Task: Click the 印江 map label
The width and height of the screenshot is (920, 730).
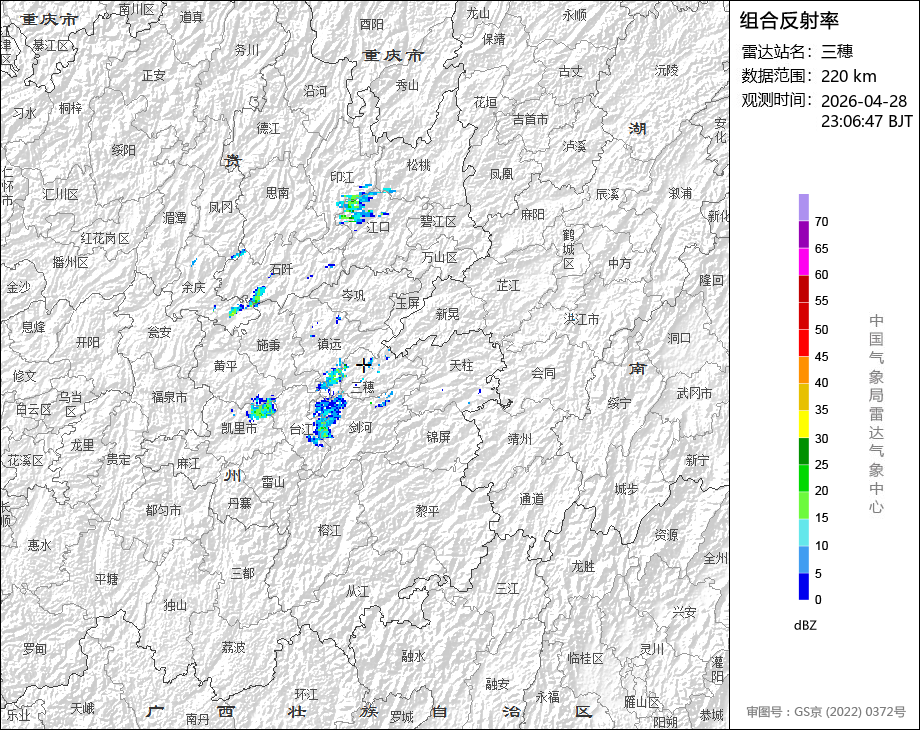Action: pos(343,177)
